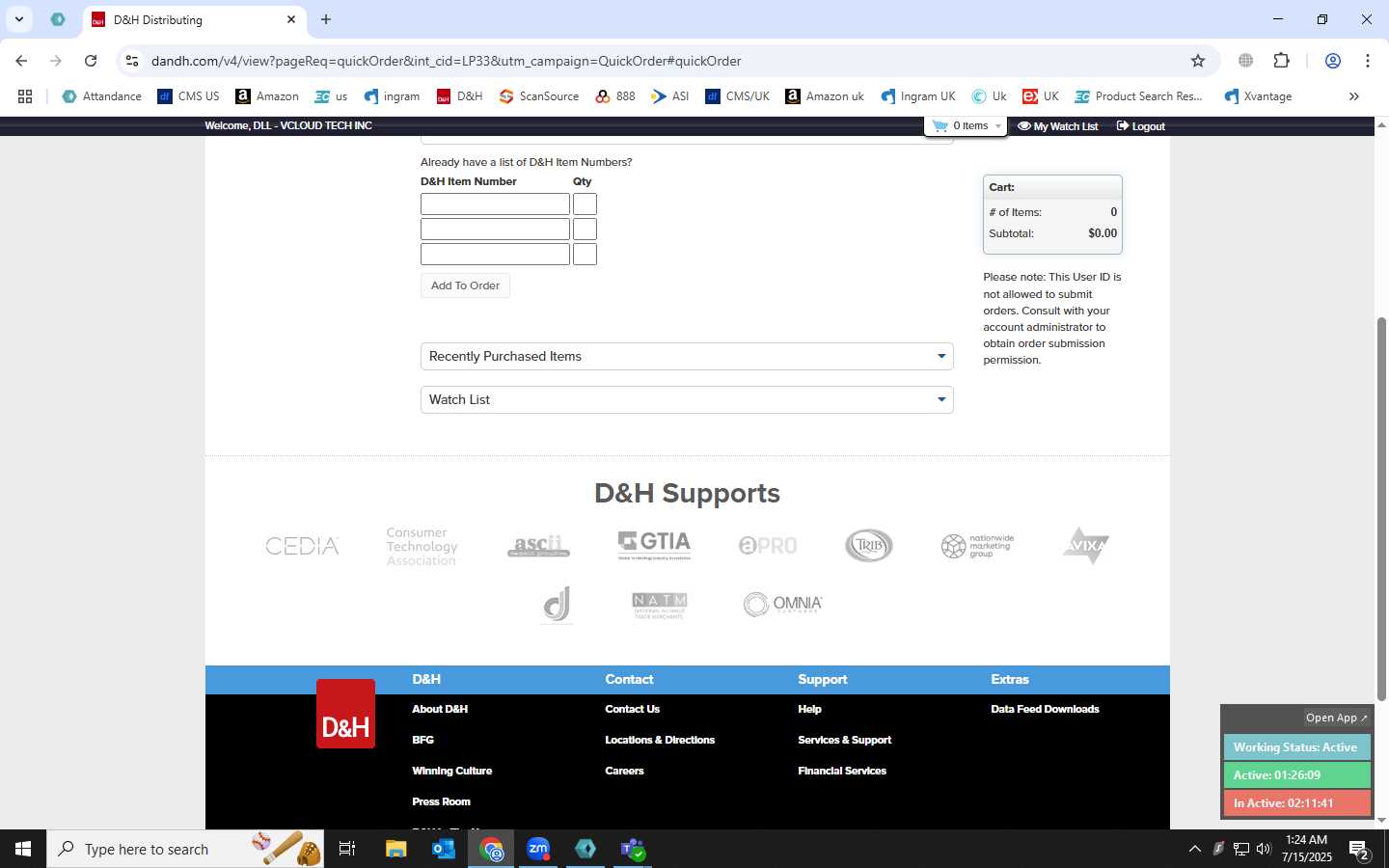Click the second D&H Item Number field
Viewport: 1389px width, 868px height.
495,230
